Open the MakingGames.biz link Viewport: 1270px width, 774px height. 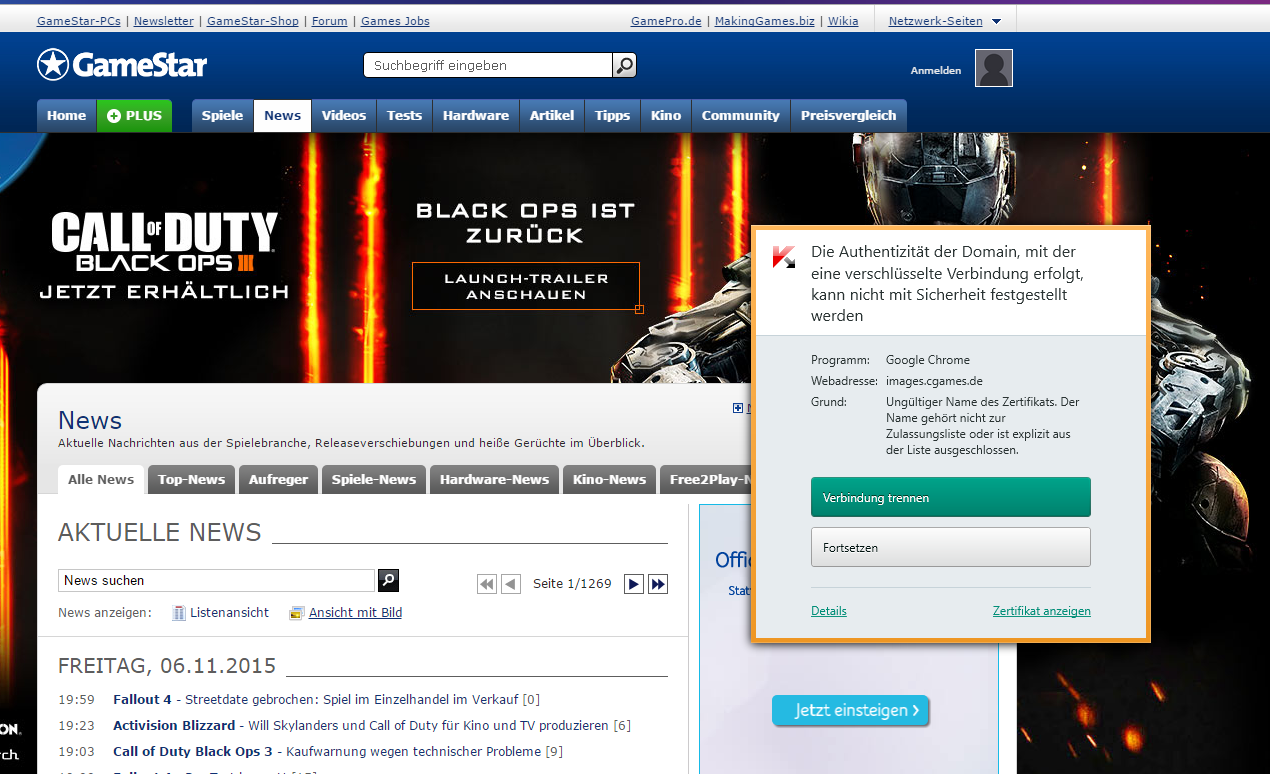tap(764, 21)
